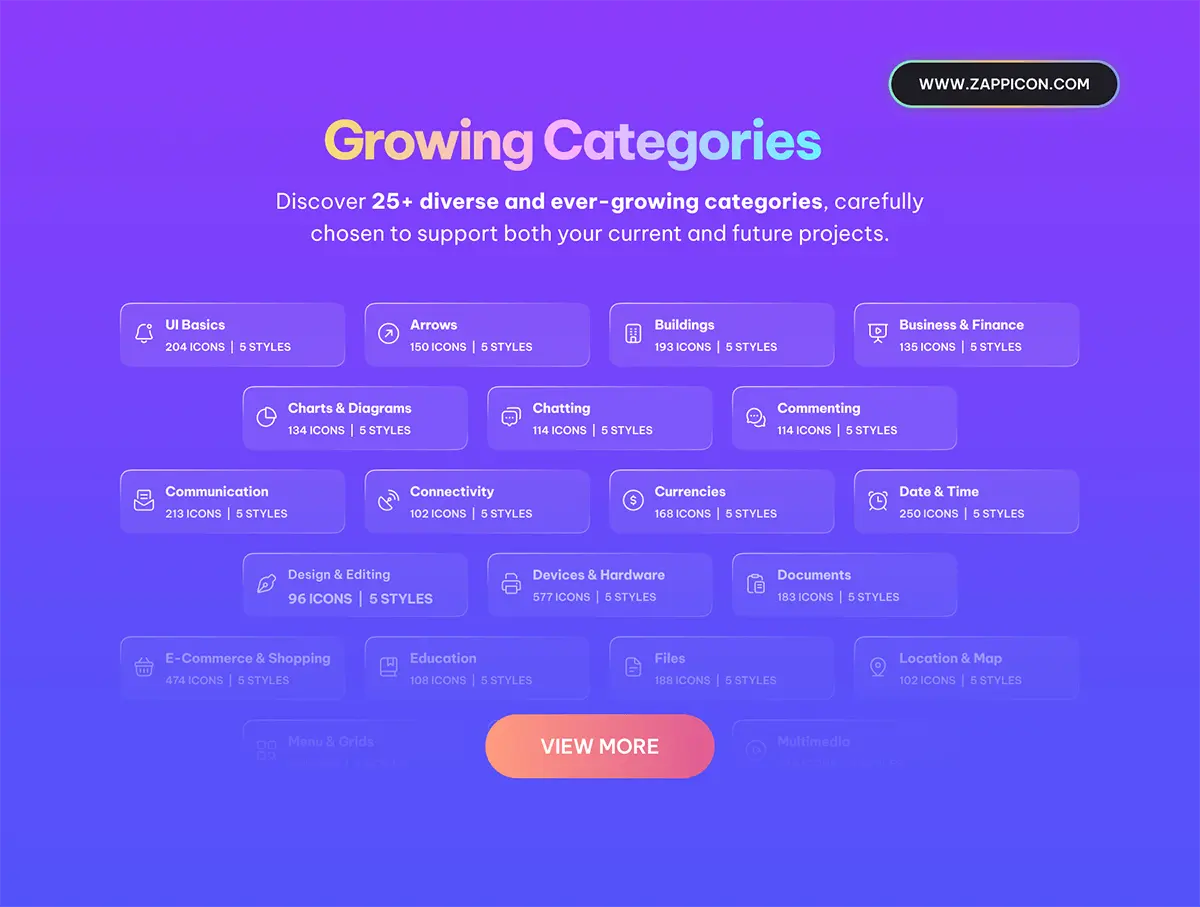Click the Files category document icon
Viewport: 1200px width, 907px height.
click(x=633, y=667)
